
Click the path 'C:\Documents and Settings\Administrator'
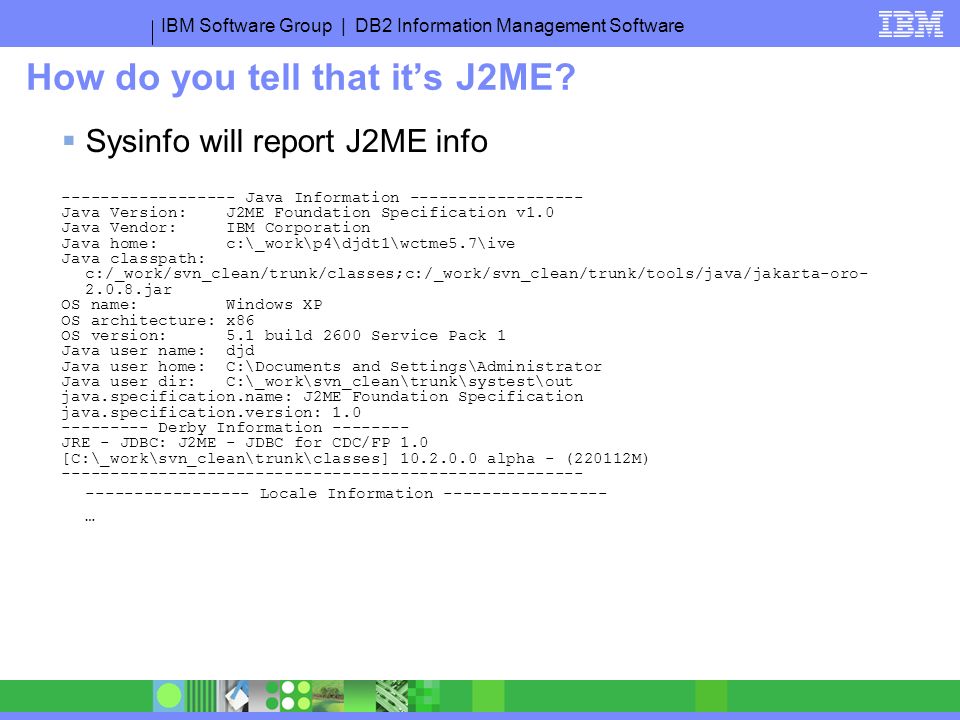click(x=414, y=366)
